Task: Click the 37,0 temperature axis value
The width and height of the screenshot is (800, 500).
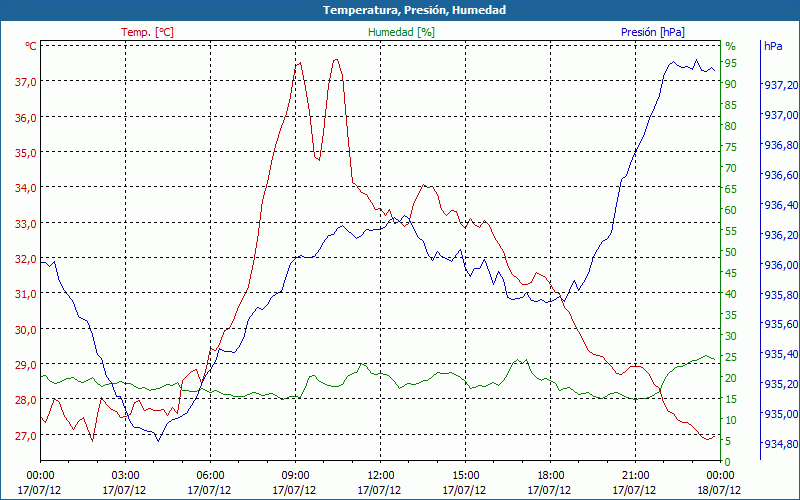Action: [25, 82]
